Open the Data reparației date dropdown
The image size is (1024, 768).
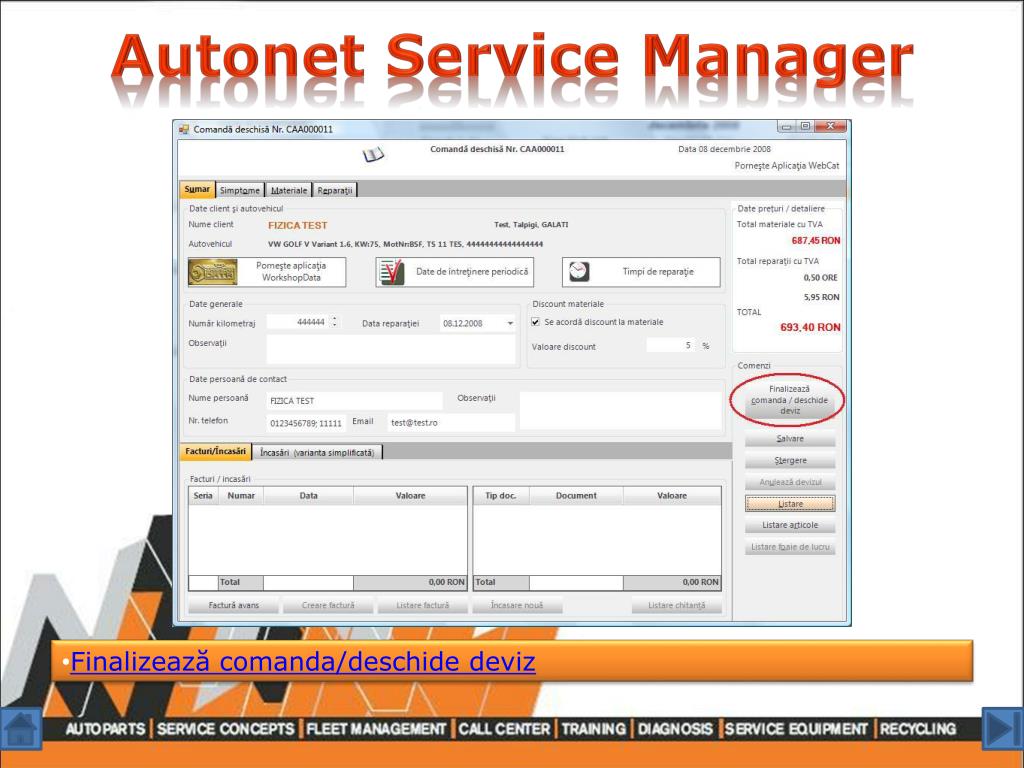coord(510,323)
